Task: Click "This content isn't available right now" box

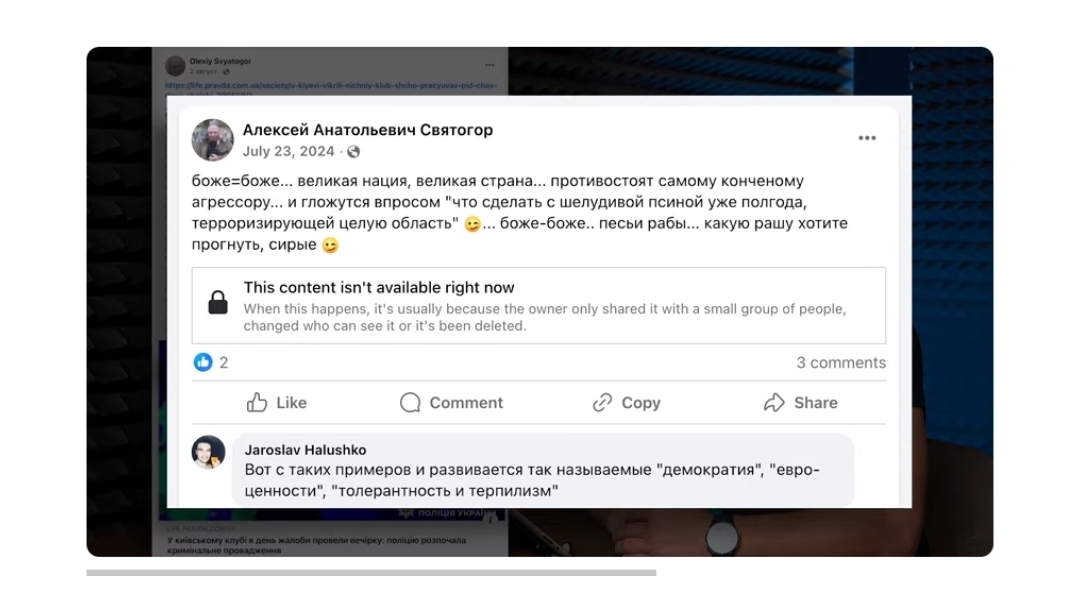Action: [x=538, y=305]
